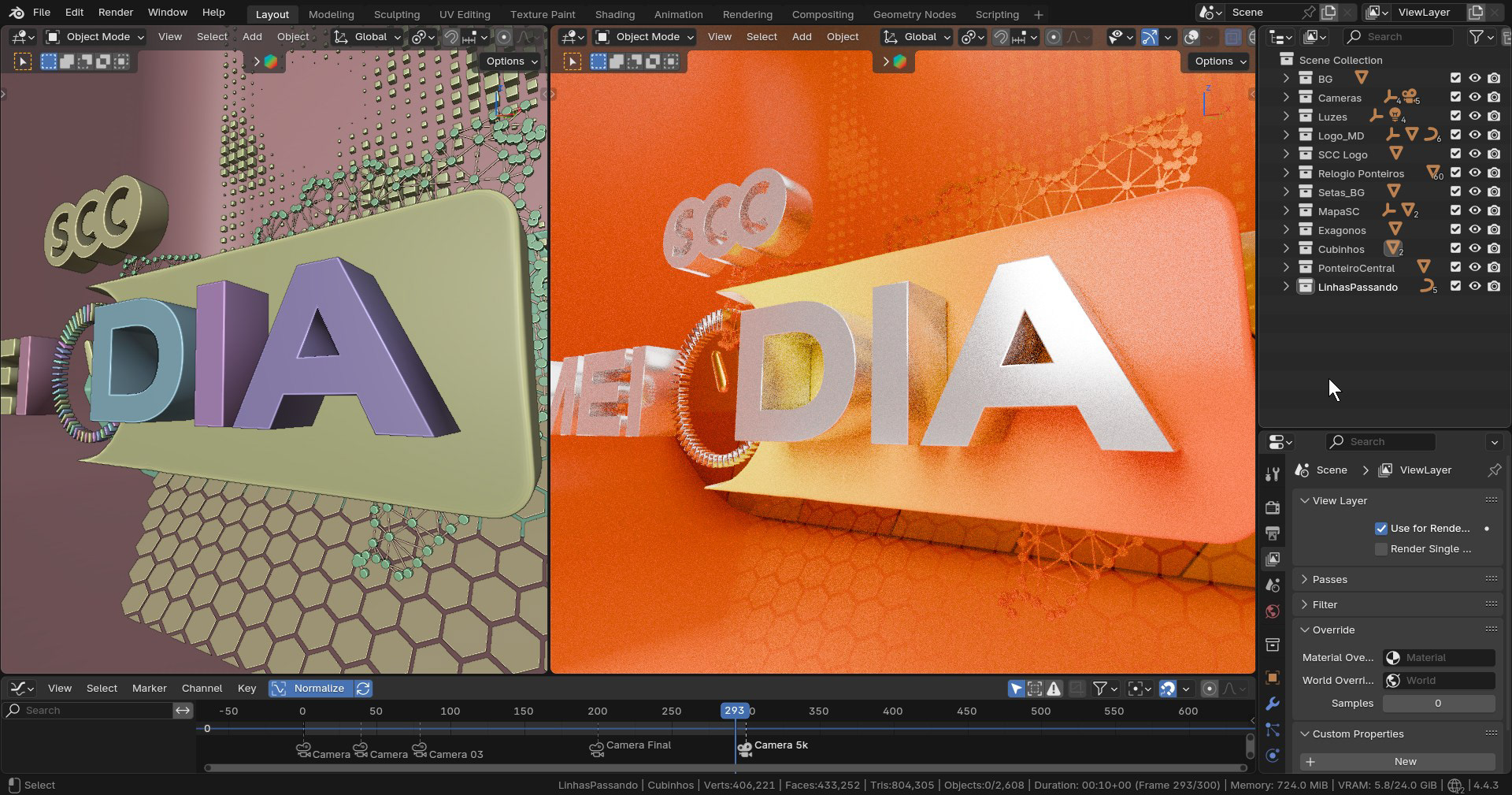Open the Output properties tab
The image size is (1512, 795).
(1272, 533)
